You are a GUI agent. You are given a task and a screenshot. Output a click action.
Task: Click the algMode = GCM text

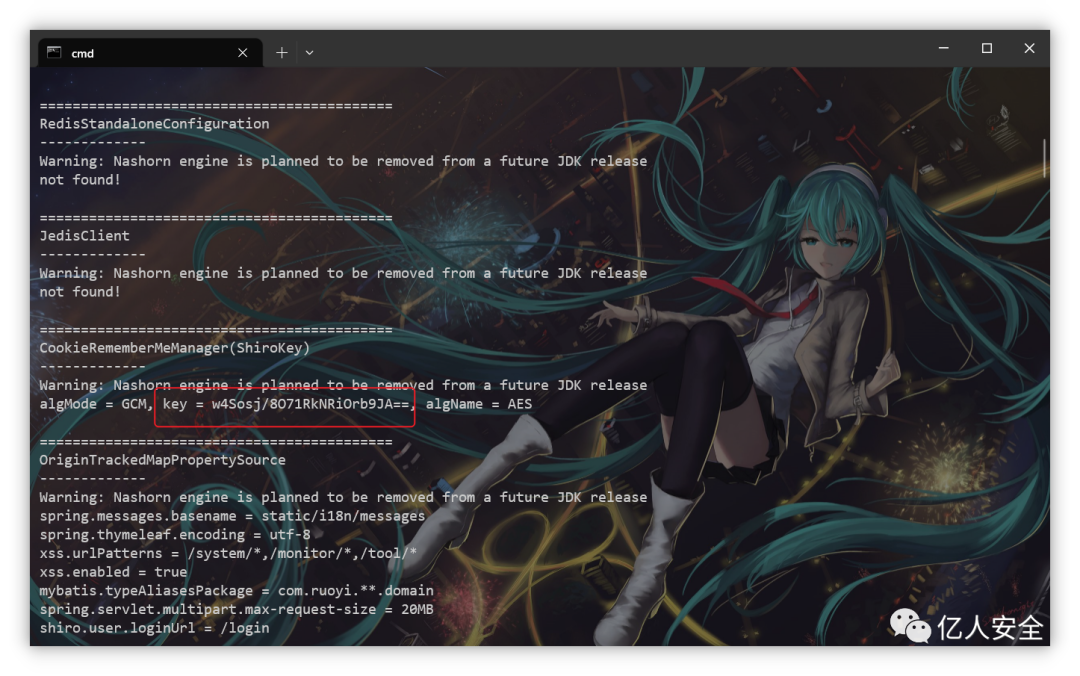94,404
